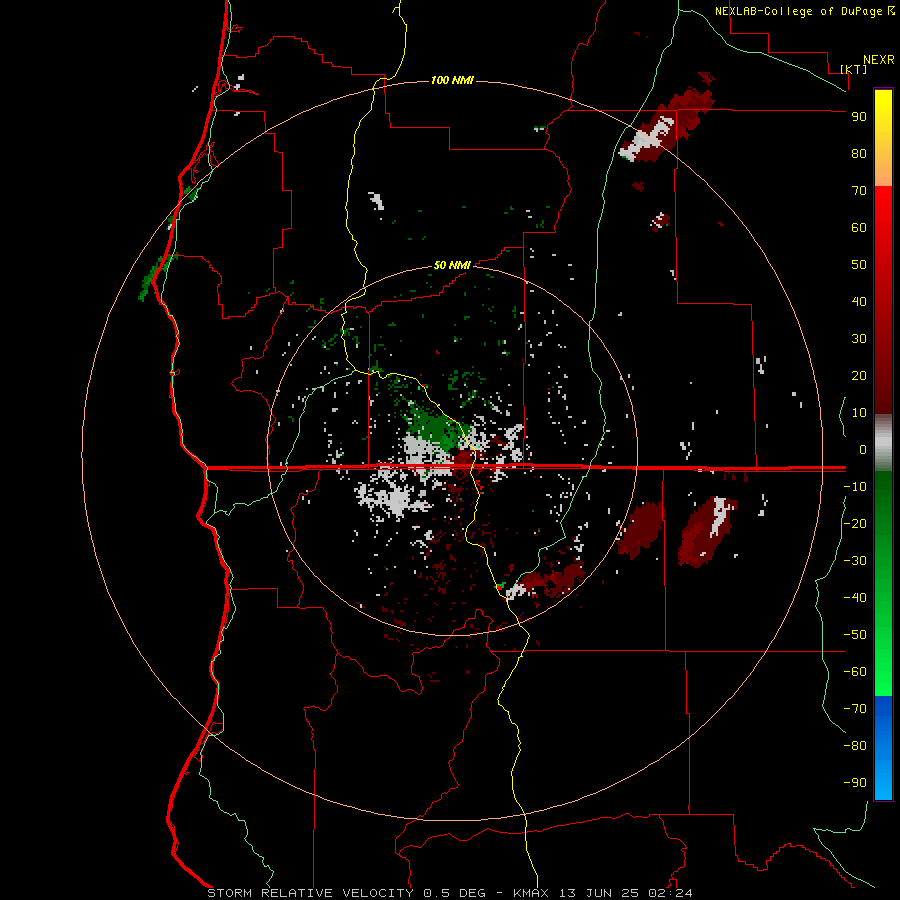
Task: Click the 0 value on velocity scale
Action: point(863,449)
